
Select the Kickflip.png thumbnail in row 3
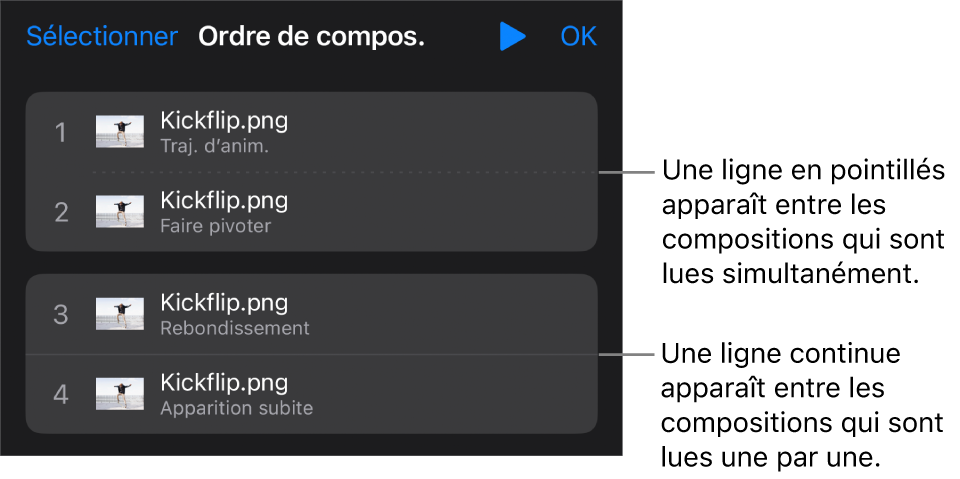pyautogui.click(x=119, y=314)
